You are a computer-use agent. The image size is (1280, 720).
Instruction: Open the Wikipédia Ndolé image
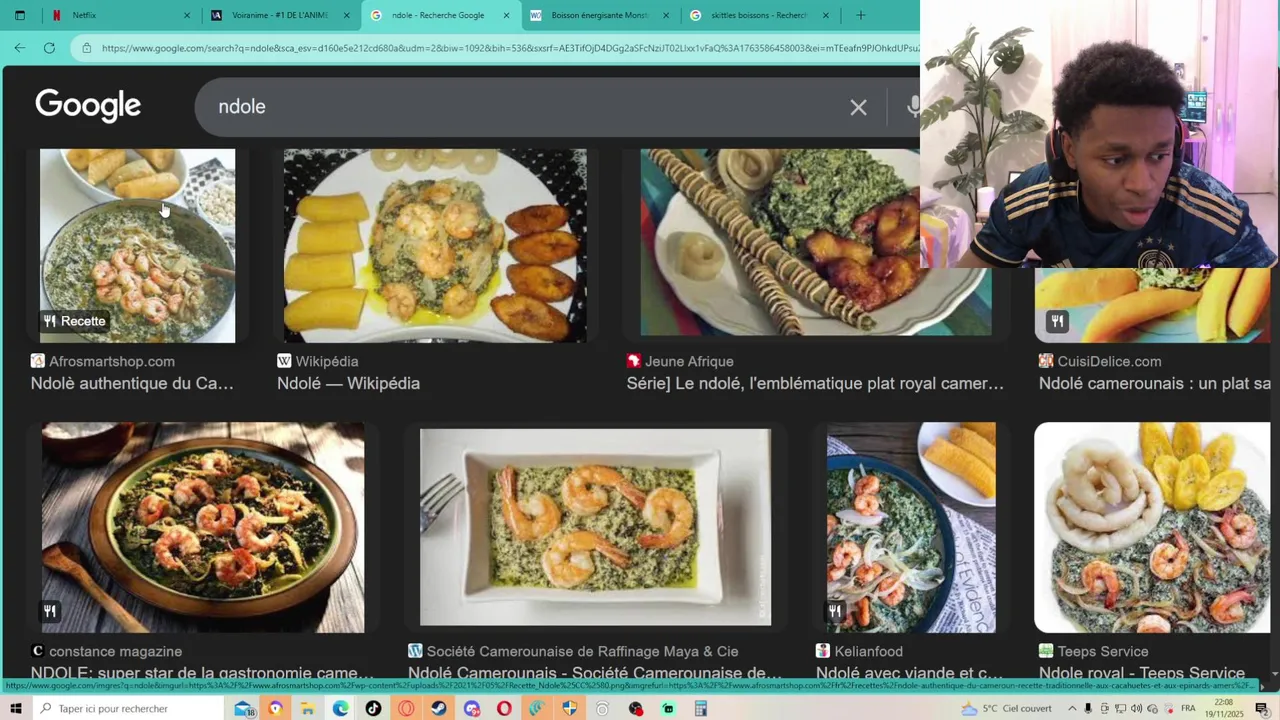435,246
